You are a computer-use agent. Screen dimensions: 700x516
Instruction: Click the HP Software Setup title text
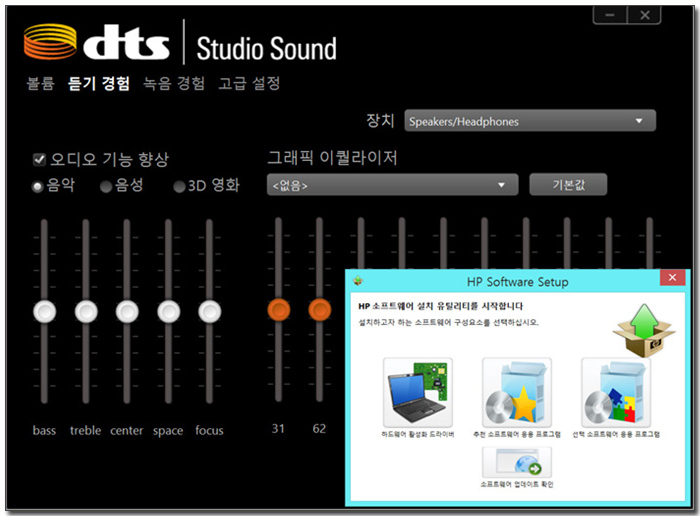[x=517, y=282]
